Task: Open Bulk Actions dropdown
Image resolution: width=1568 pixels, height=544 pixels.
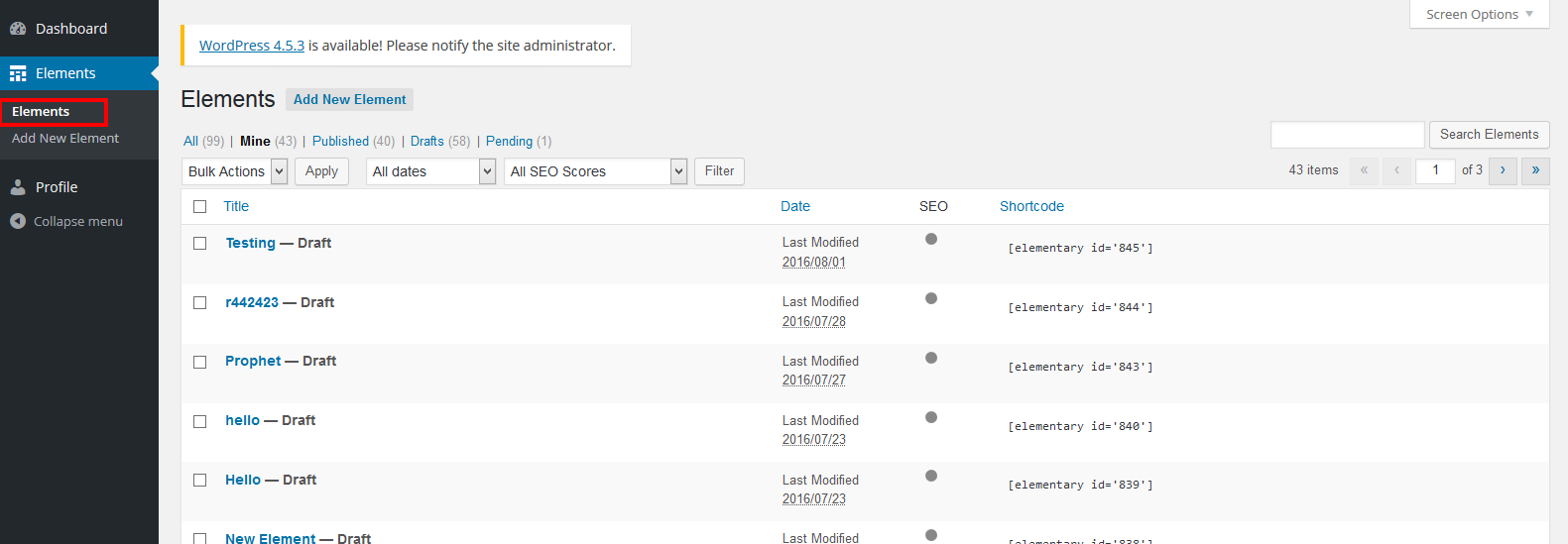Action: coord(235,171)
